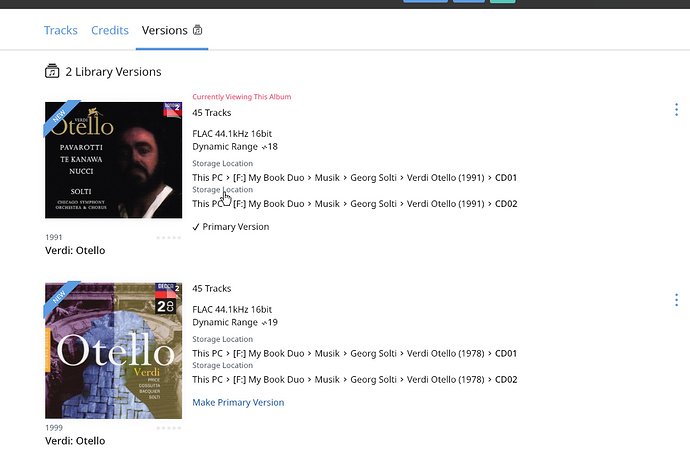690x461 pixels.
Task: Click star rating under 1999 Otello cover
Action: tap(169, 428)
